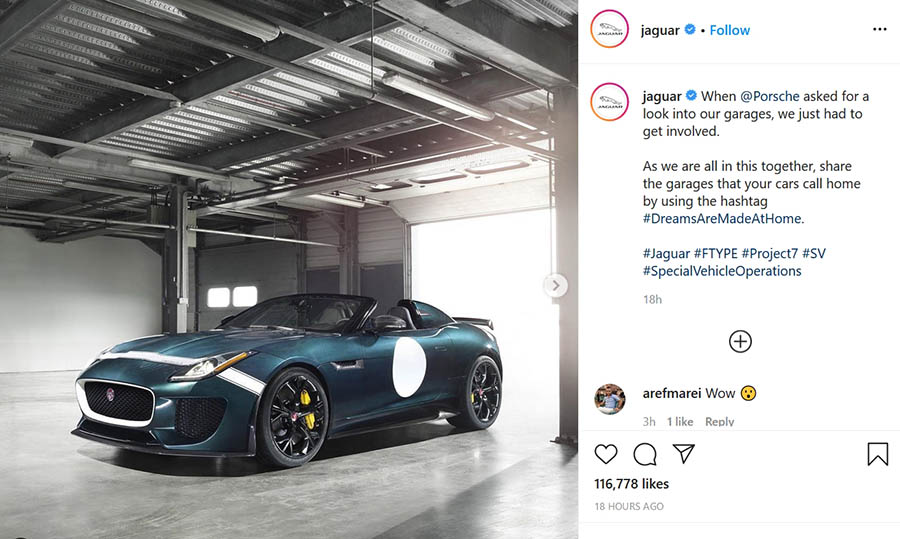Click the jaguar username in the header
Screen dimensions: 900x539
pos(660,30)
